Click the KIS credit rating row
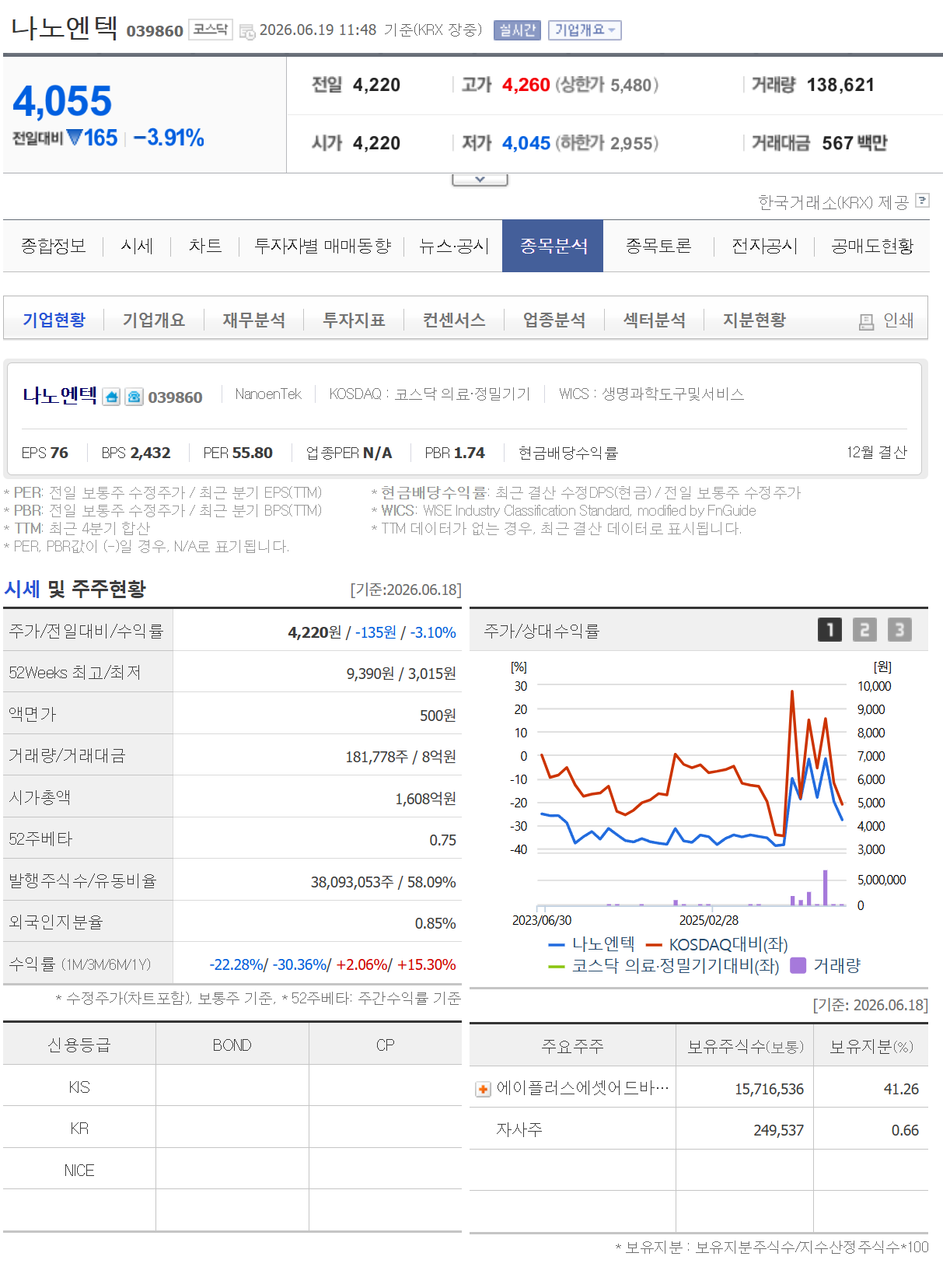The width and height of the screenshot is (943, 1288). [232, 1087]
